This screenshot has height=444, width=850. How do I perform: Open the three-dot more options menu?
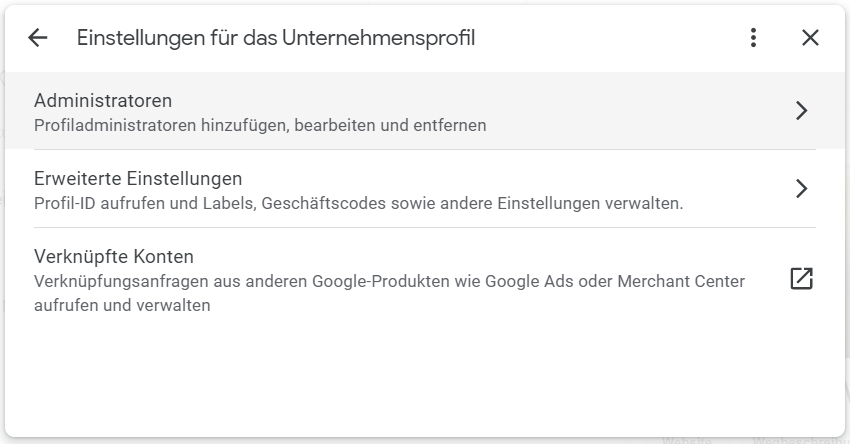(753, 38)
